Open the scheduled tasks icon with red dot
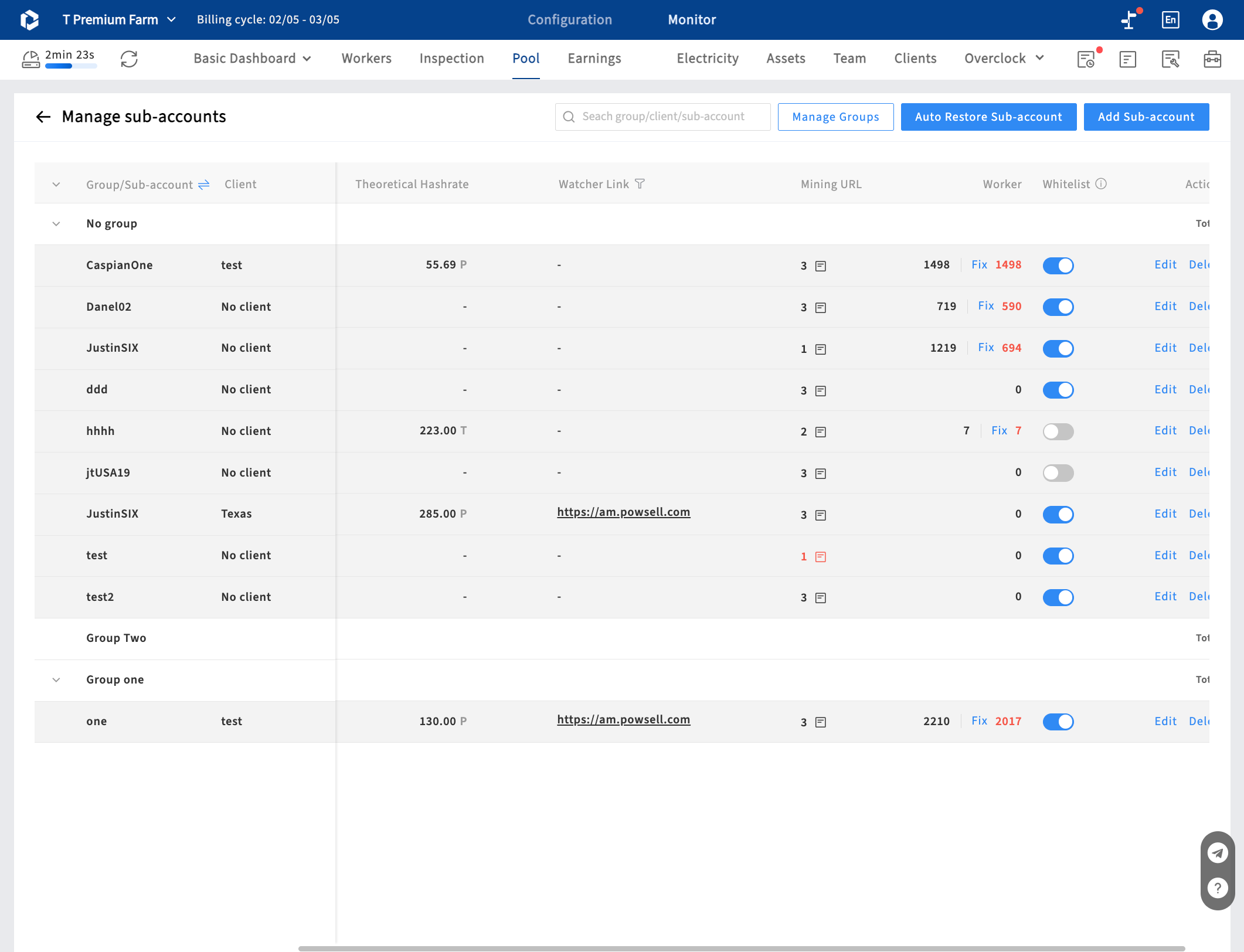Viewport: 1244px width, 952px height. click(1087, 59)
